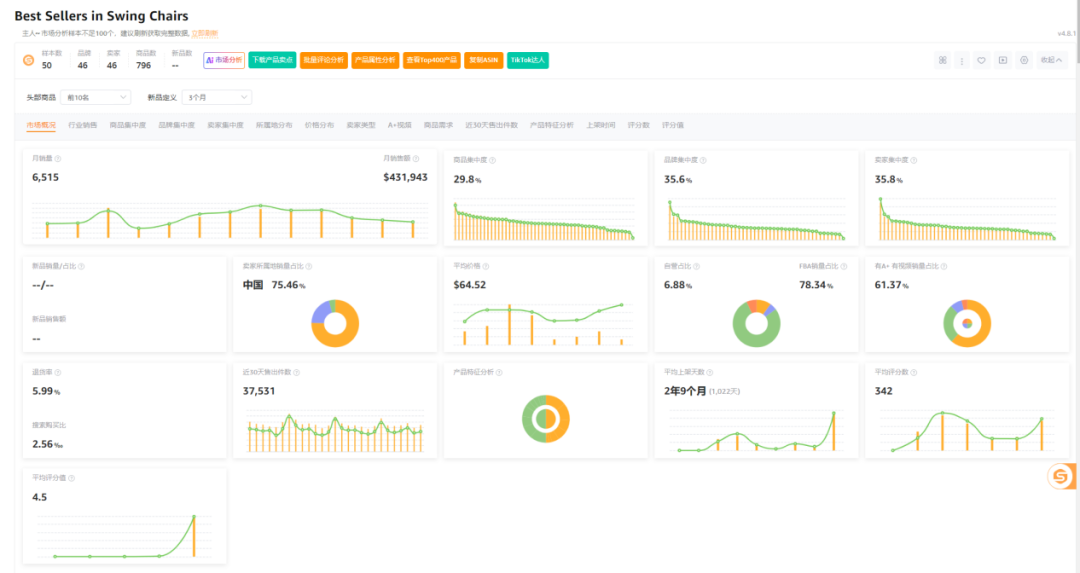Open the grid-layout icon in the top-right toolbar
1080x573 pixels.
coord(942,61)
